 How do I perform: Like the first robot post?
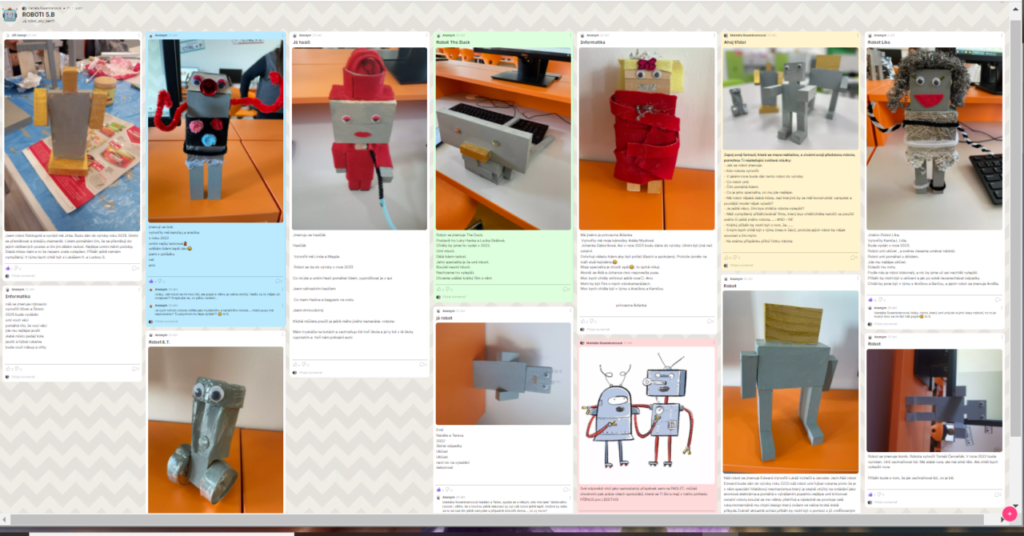coord(9,268)
